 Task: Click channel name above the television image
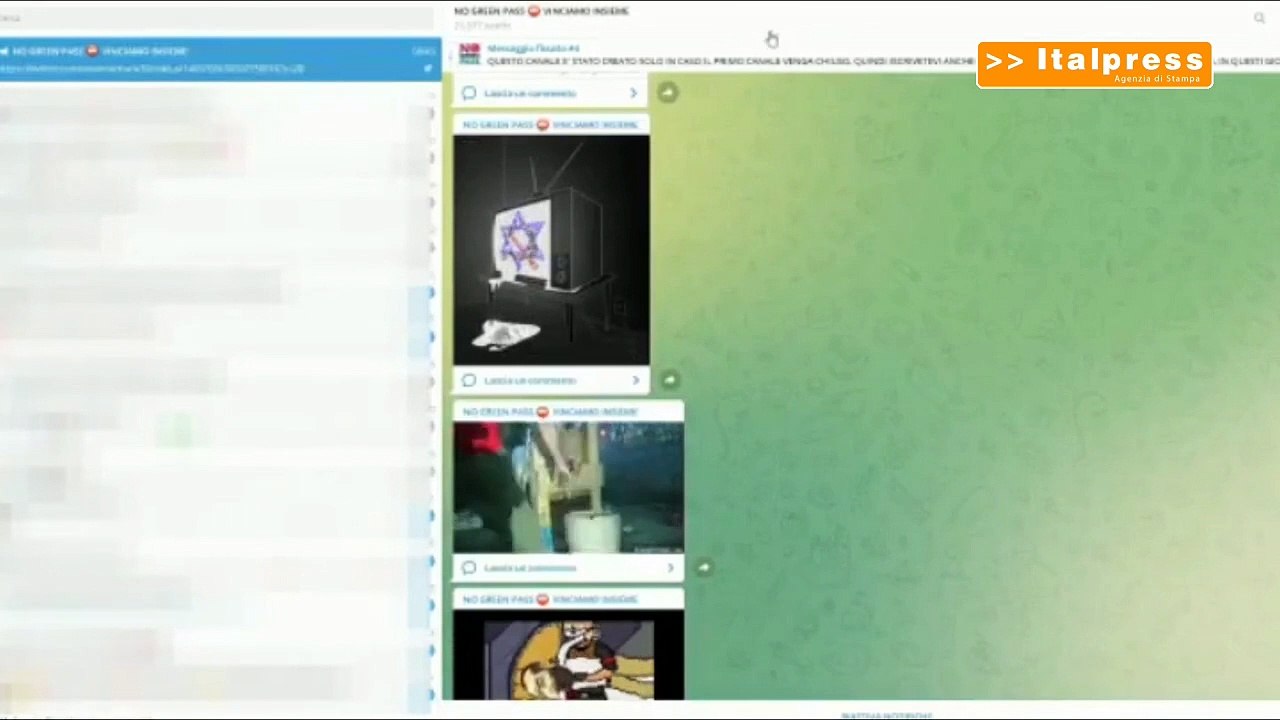point(550,125)
